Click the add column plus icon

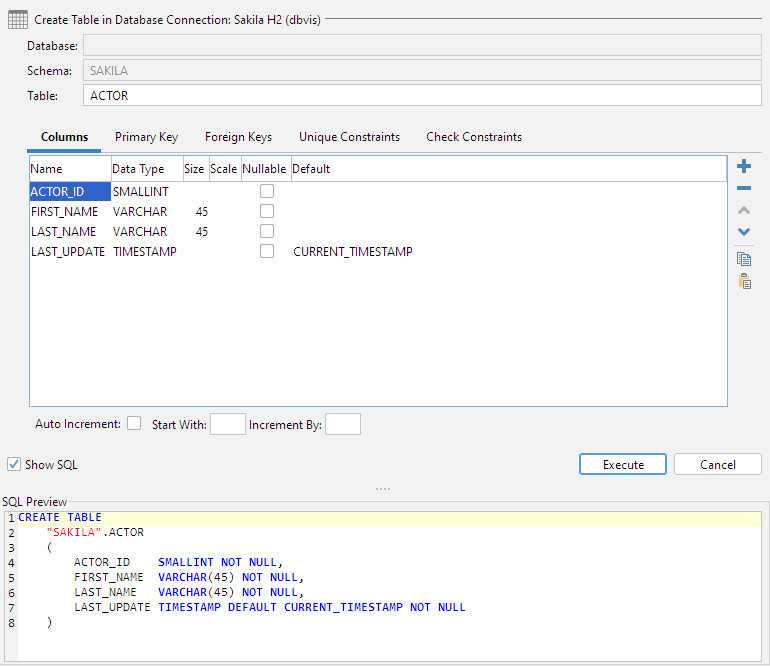(x=744, y=167)
